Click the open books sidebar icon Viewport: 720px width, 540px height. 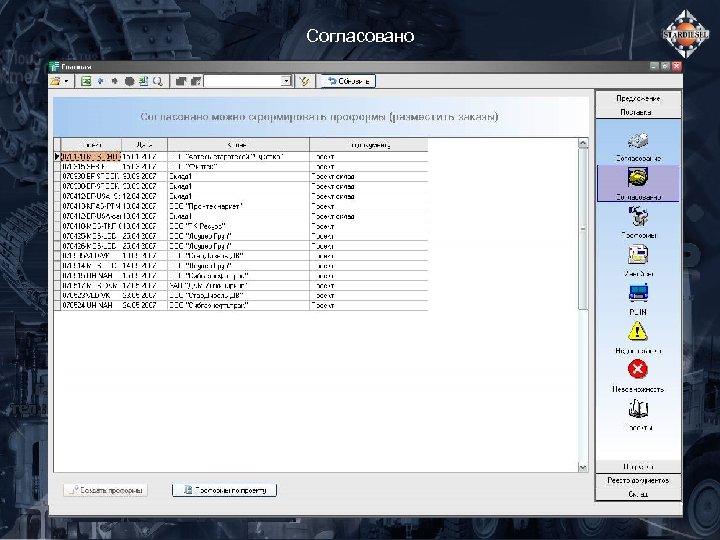[638, 408]
